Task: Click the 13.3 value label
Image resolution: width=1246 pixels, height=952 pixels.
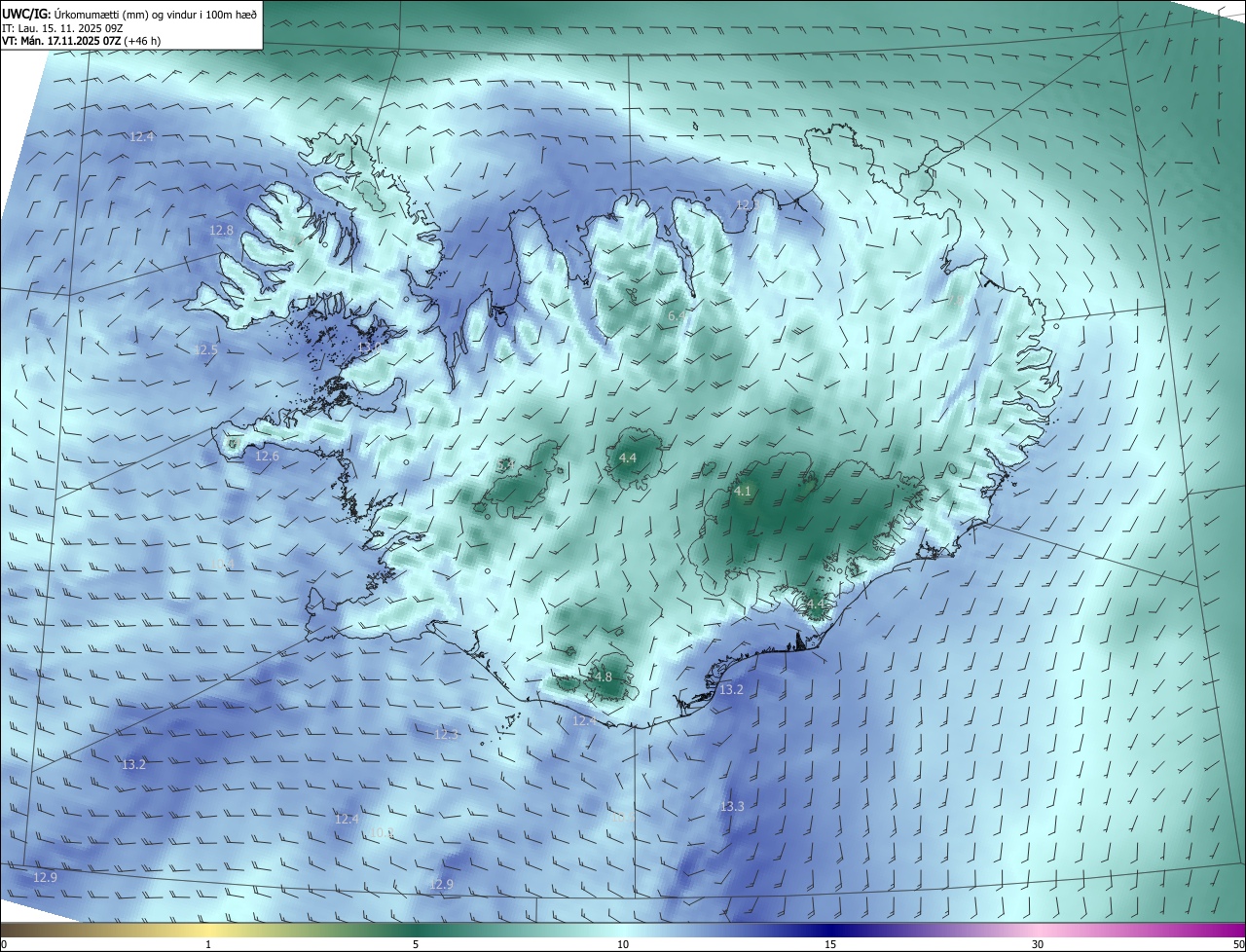Action: tap(732, 806)
